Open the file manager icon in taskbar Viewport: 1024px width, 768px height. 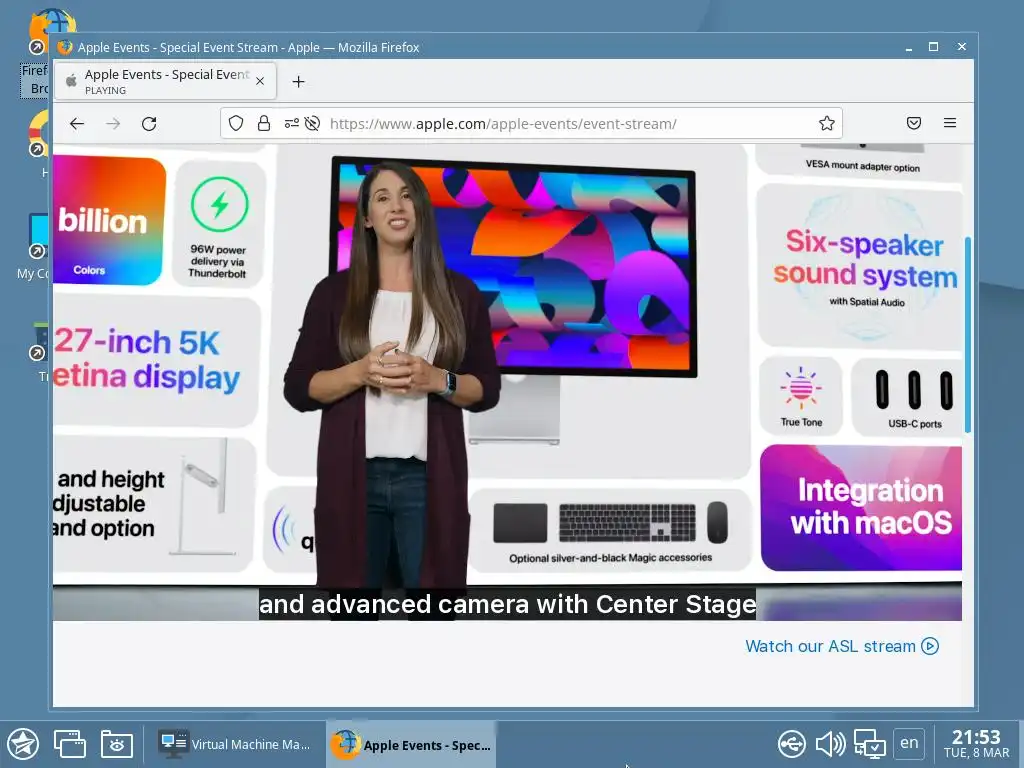[x=117, y=744]
